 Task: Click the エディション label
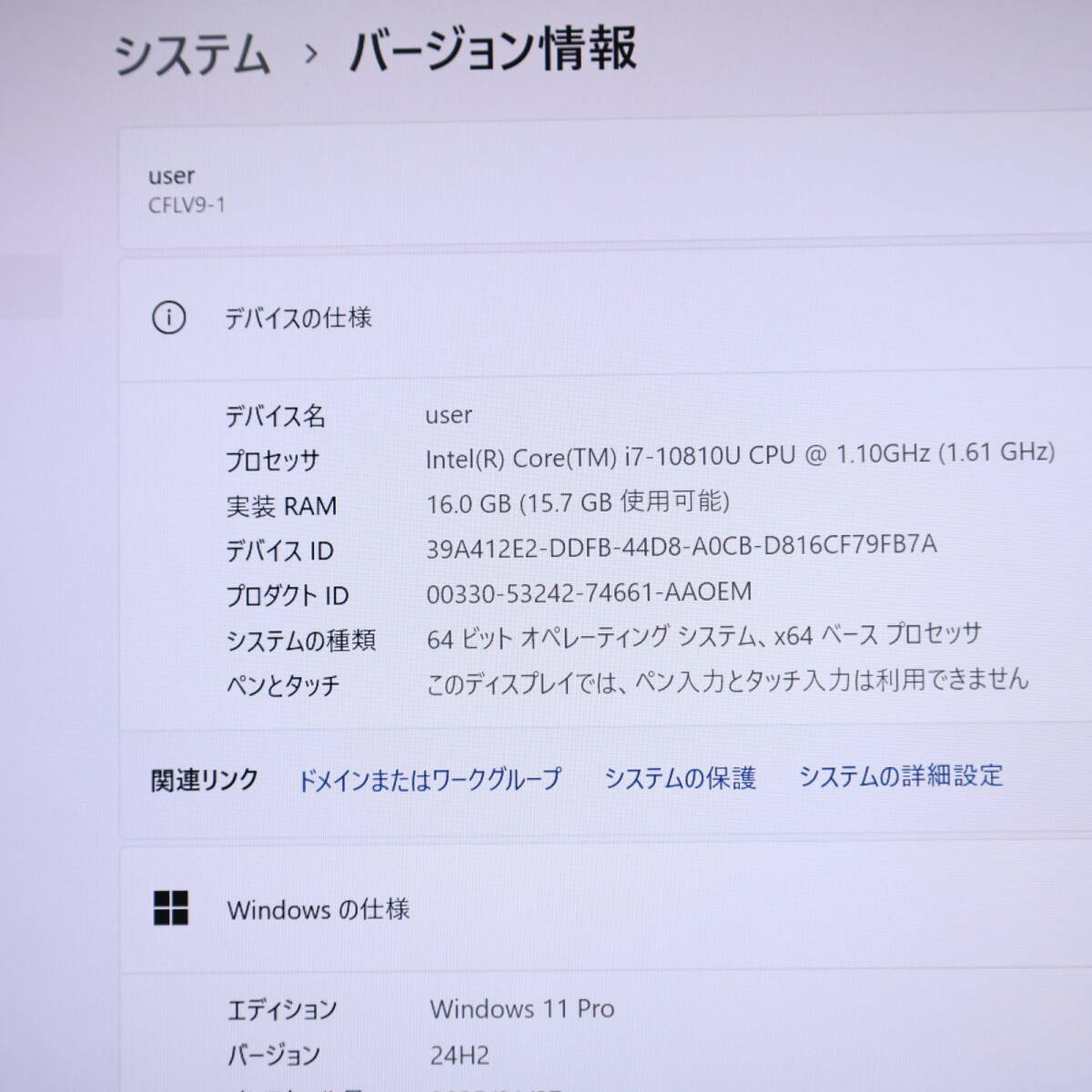[x=282, y=1010]
